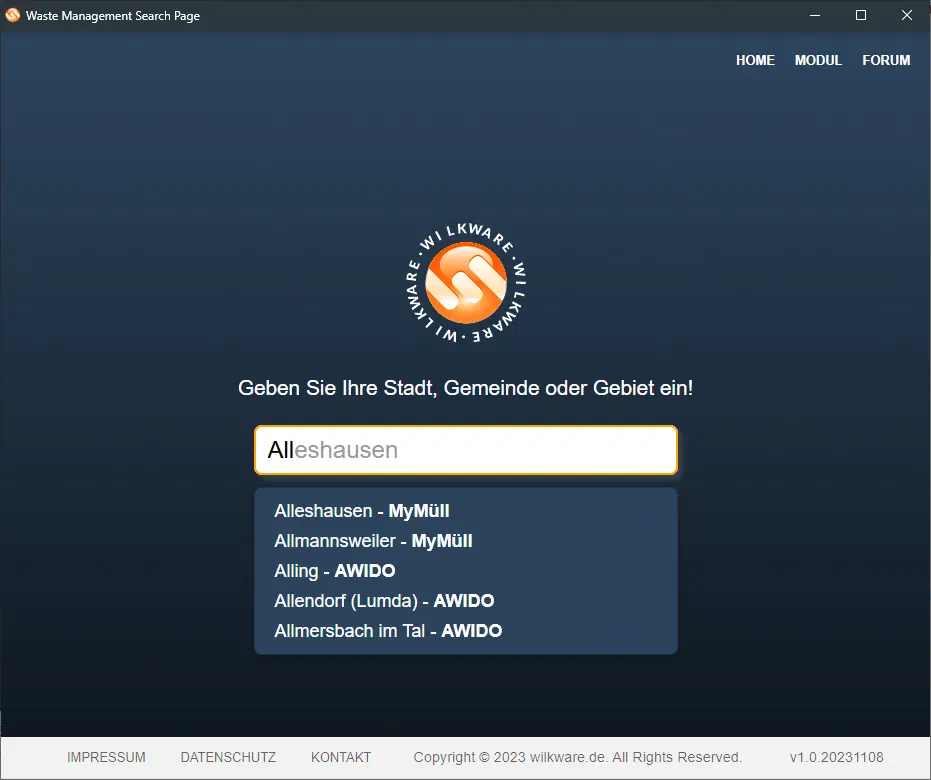Click the version number v1.0.20231108
The image size is (931, 780).
(837, 757)
